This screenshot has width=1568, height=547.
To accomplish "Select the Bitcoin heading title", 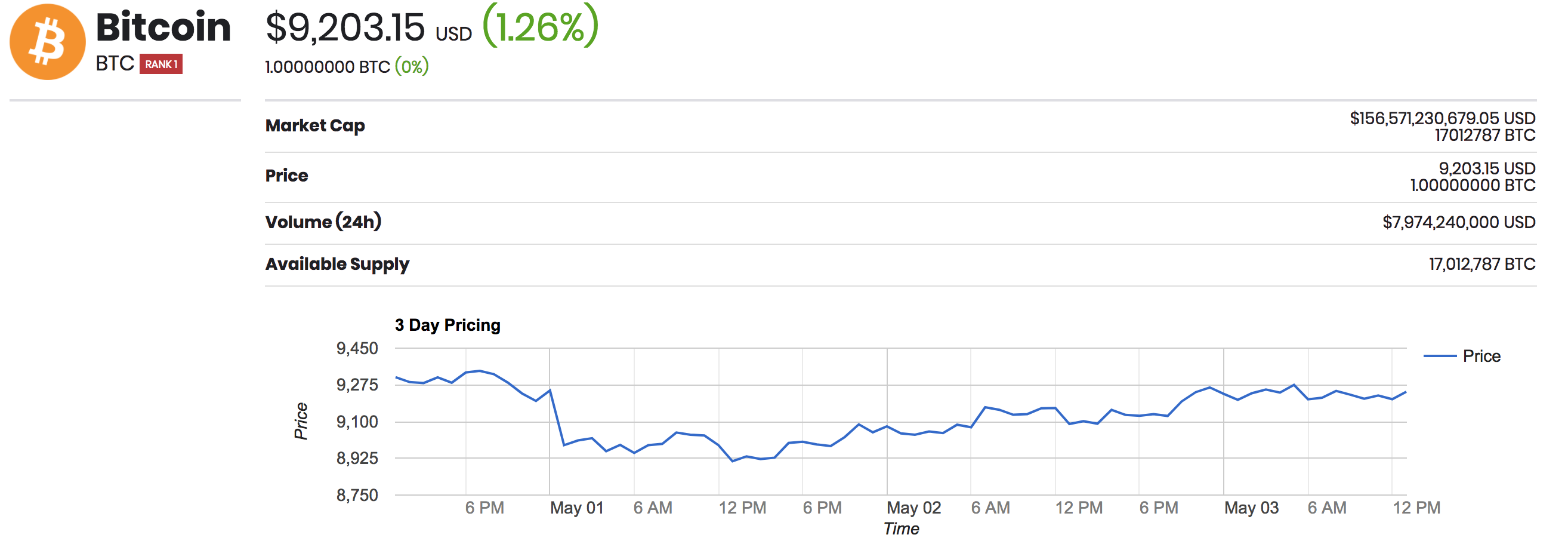I will (163, 27).
